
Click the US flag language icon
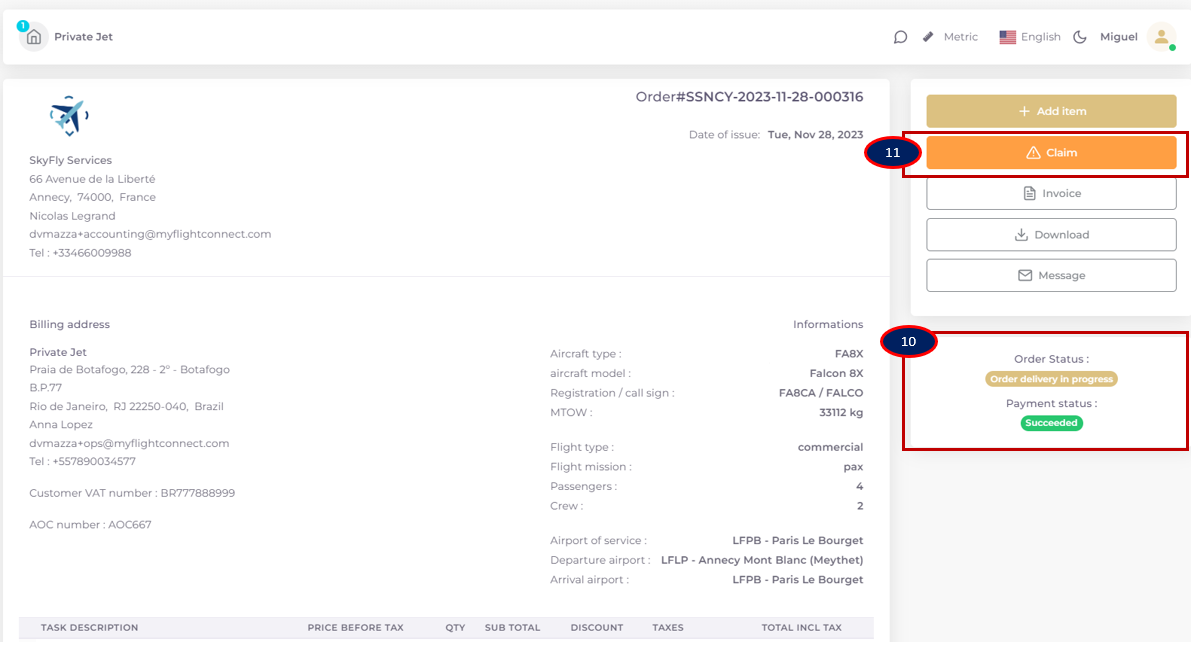tap(1007, 37)
